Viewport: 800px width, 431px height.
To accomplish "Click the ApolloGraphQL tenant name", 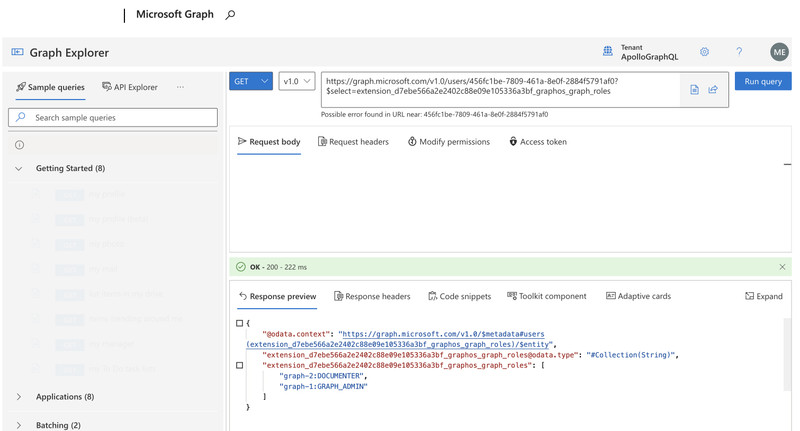I will [x=649, y=57].
